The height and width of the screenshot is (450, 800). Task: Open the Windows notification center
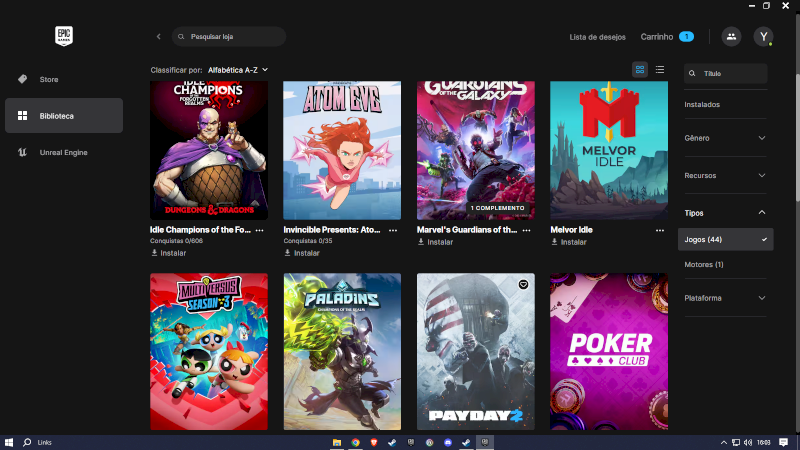784,442
